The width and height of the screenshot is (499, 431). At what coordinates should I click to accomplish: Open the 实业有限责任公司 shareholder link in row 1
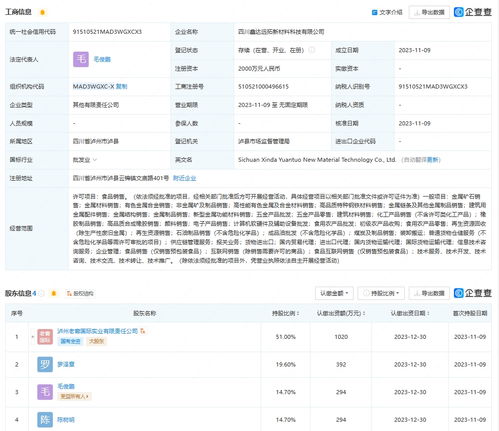(97, 331)
